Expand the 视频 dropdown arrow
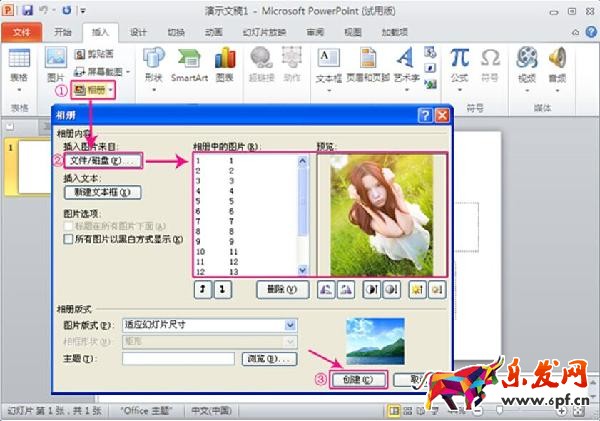The height and width of the screenshot is (421, 600). [527, 91]
